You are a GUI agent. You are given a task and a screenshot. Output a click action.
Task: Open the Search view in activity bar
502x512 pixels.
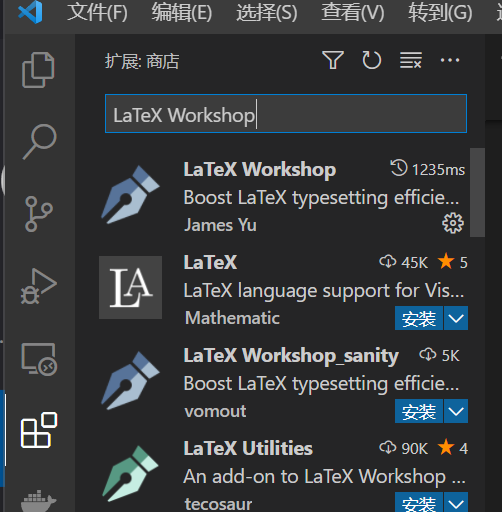coord(39,142)
